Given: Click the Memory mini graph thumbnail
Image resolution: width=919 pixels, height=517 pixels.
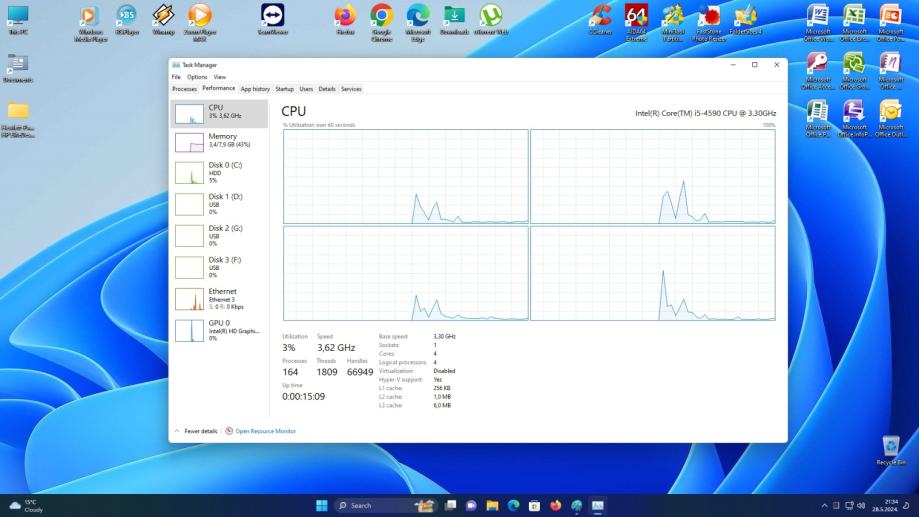Looking at the screenshot, I should pyautogui.click(x=189, y=142).
